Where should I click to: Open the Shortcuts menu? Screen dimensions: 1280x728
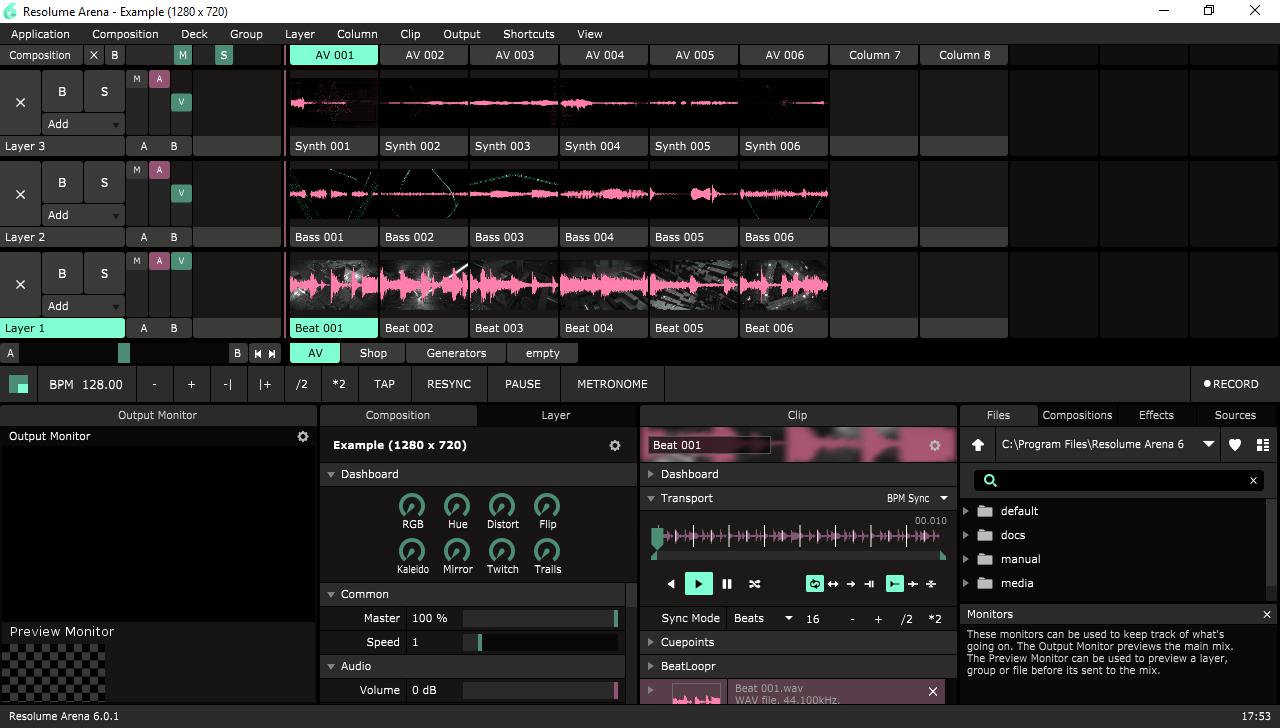pyautogui.click(x=528, y=34)
